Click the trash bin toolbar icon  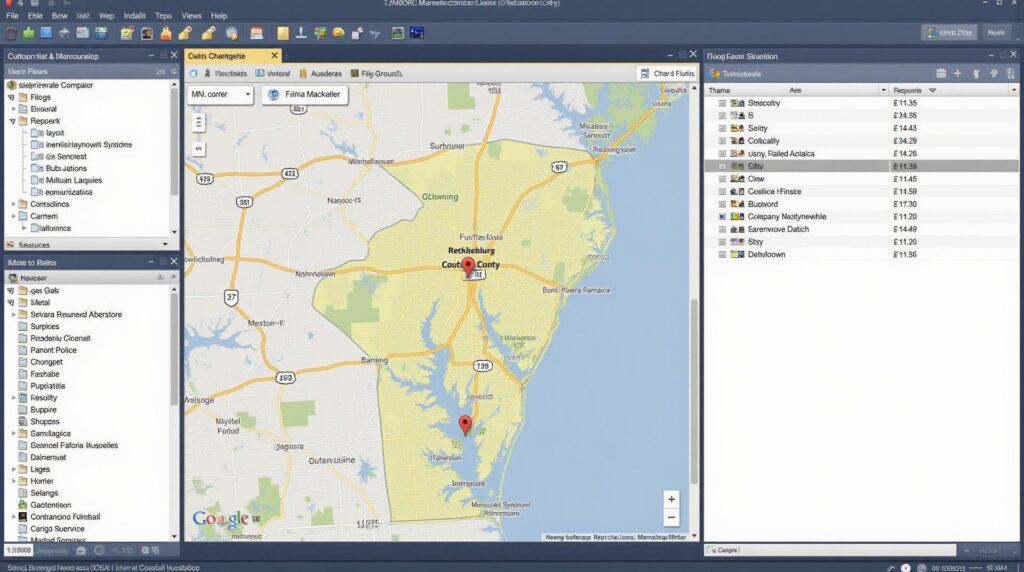point(11,33)
